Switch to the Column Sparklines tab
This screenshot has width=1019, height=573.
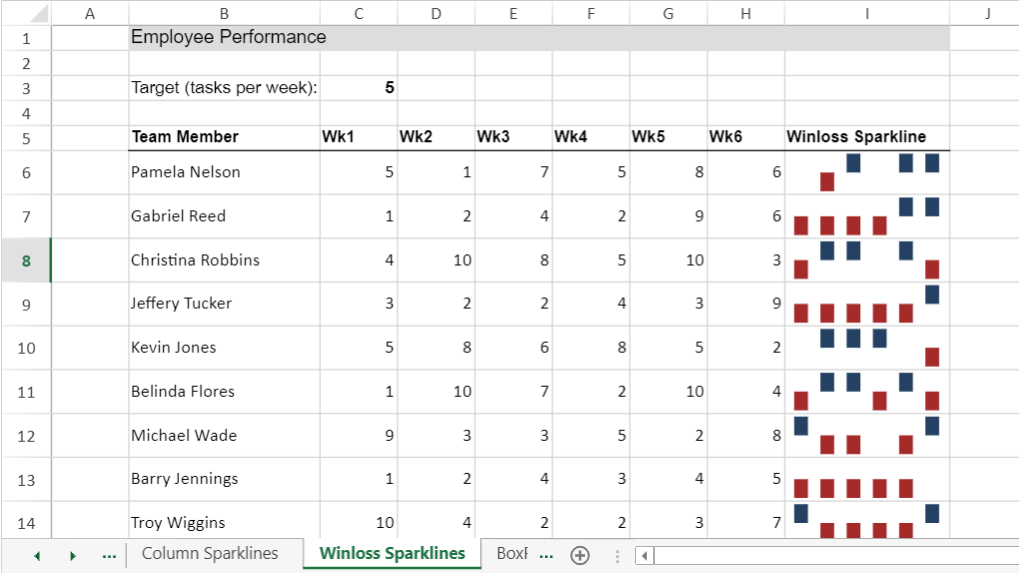(x=210, y=554)
